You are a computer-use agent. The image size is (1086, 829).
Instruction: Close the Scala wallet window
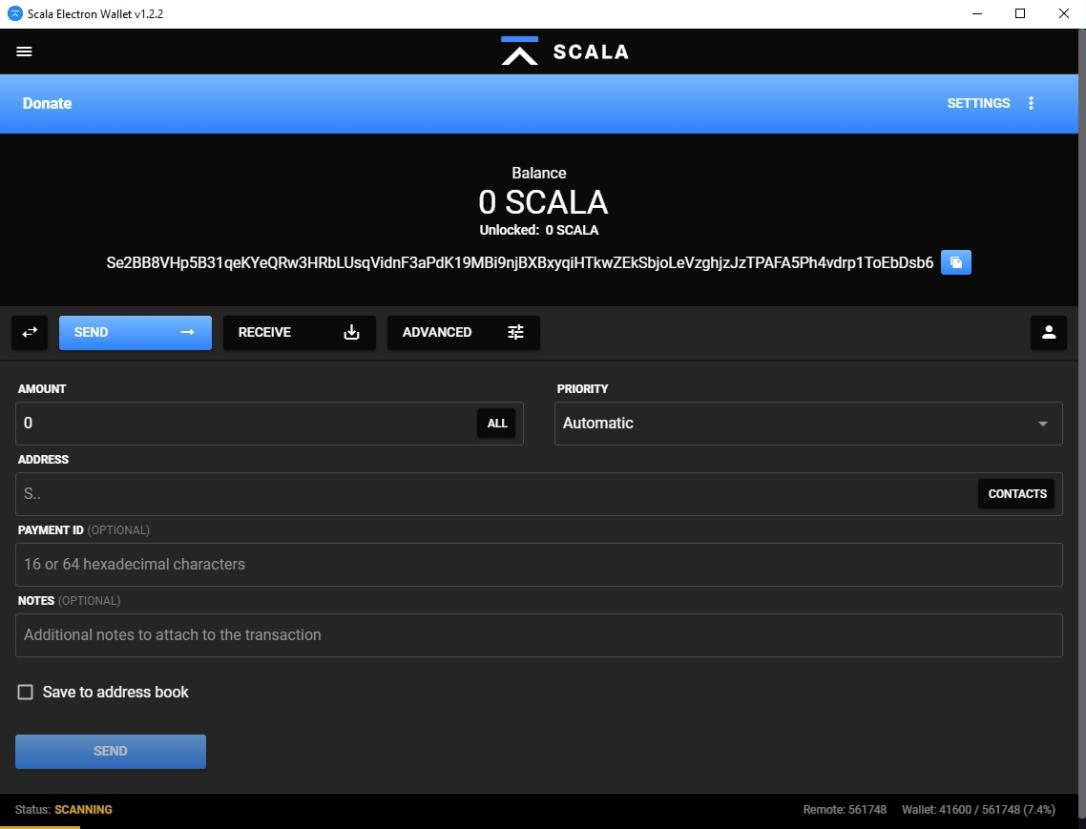(x=1064, y=14)
